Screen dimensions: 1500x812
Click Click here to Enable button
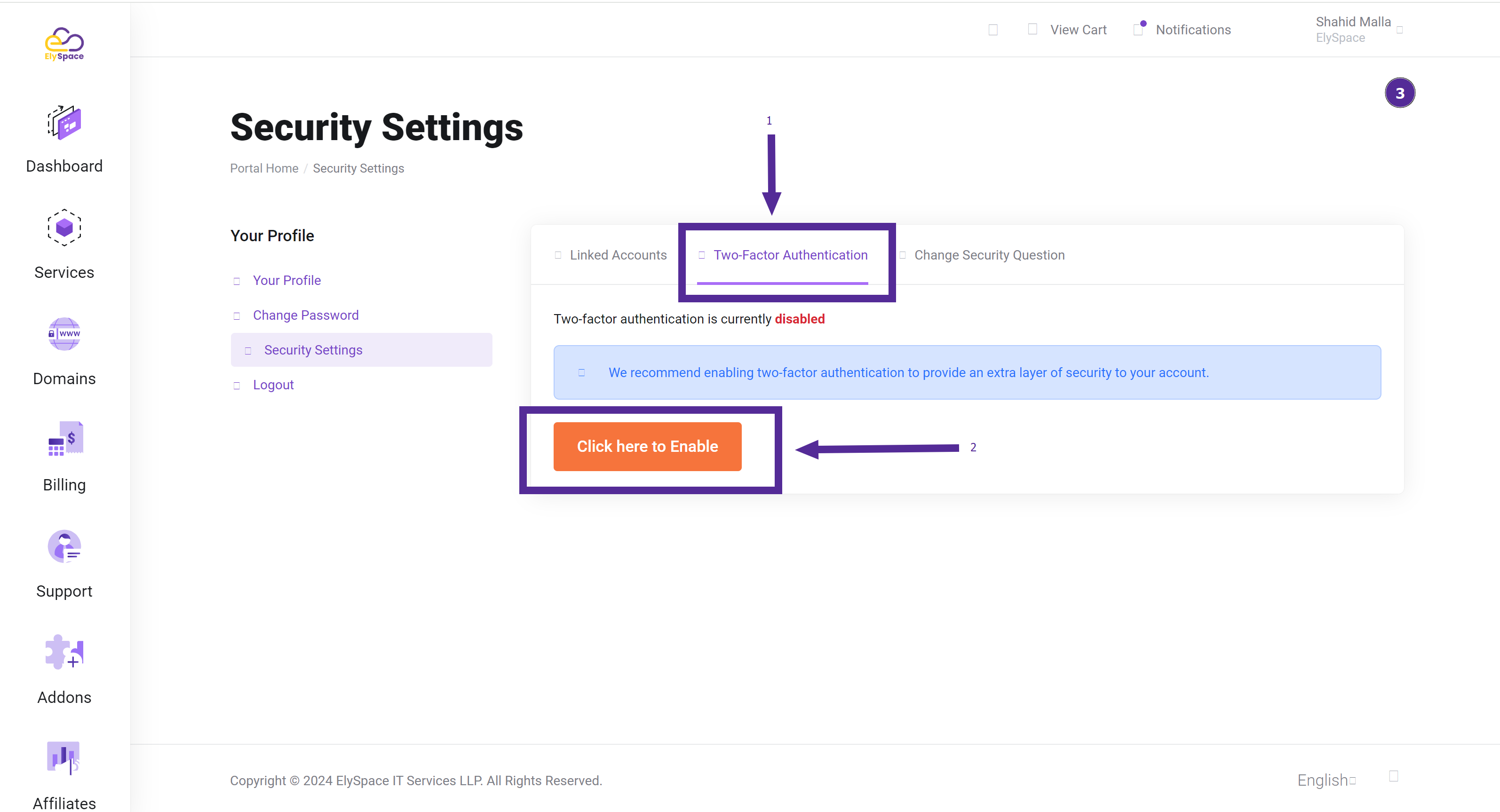pos(648,447)
